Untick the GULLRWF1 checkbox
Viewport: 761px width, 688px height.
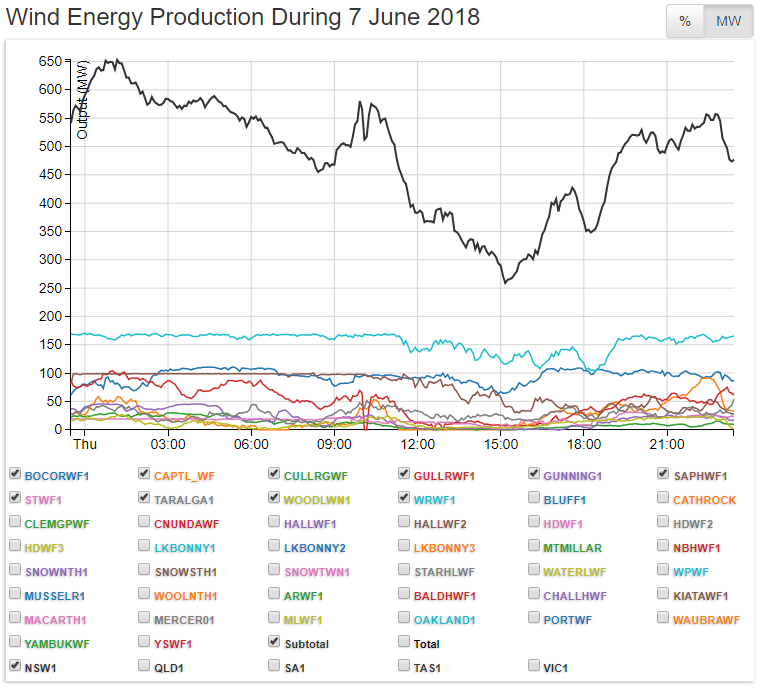pos(405,473)
